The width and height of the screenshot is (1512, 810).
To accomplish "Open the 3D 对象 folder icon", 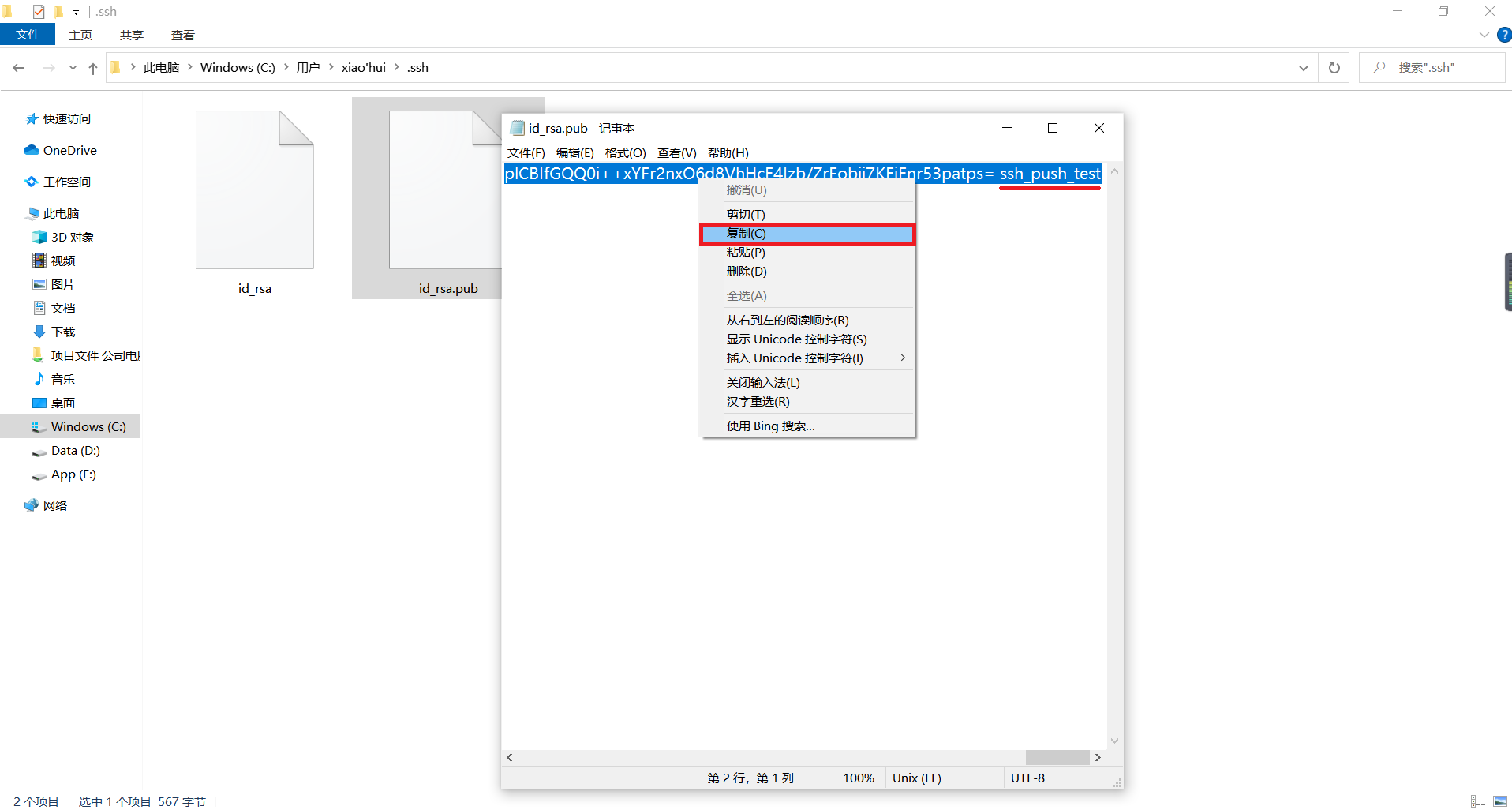I will 39,237.
